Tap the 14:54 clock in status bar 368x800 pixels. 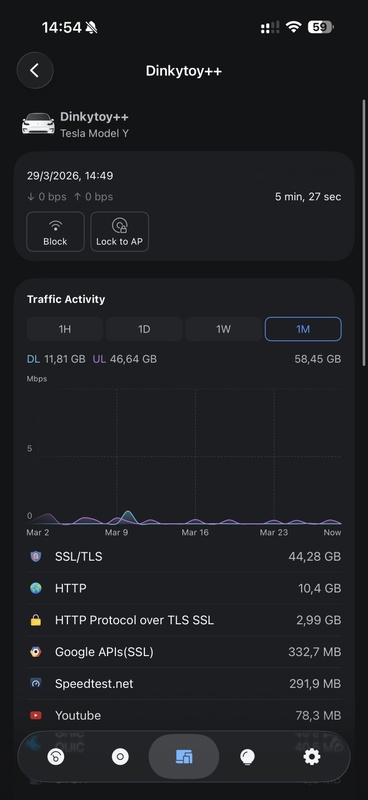(x=62, y=28)
